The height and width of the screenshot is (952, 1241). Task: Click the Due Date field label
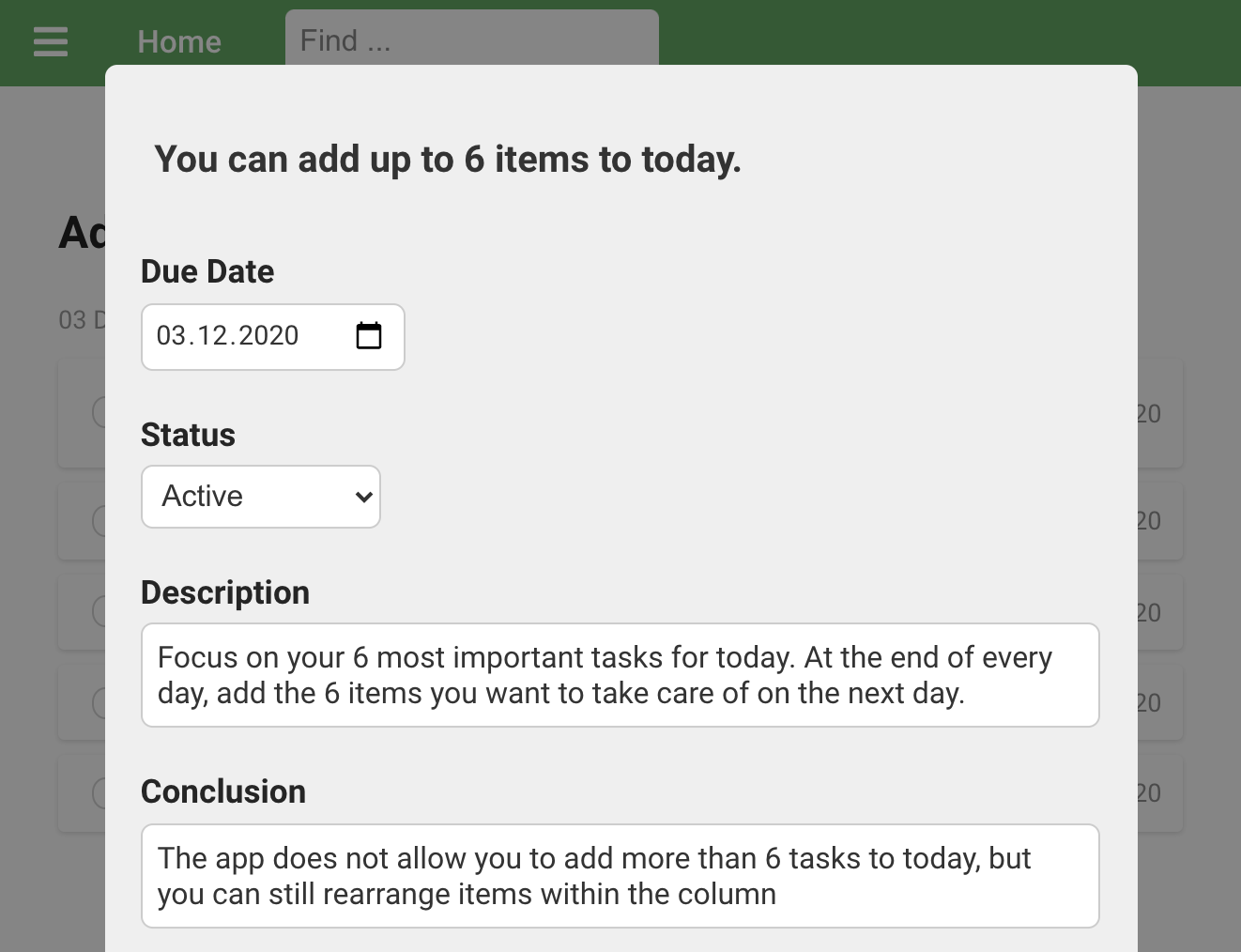[207, 271]
